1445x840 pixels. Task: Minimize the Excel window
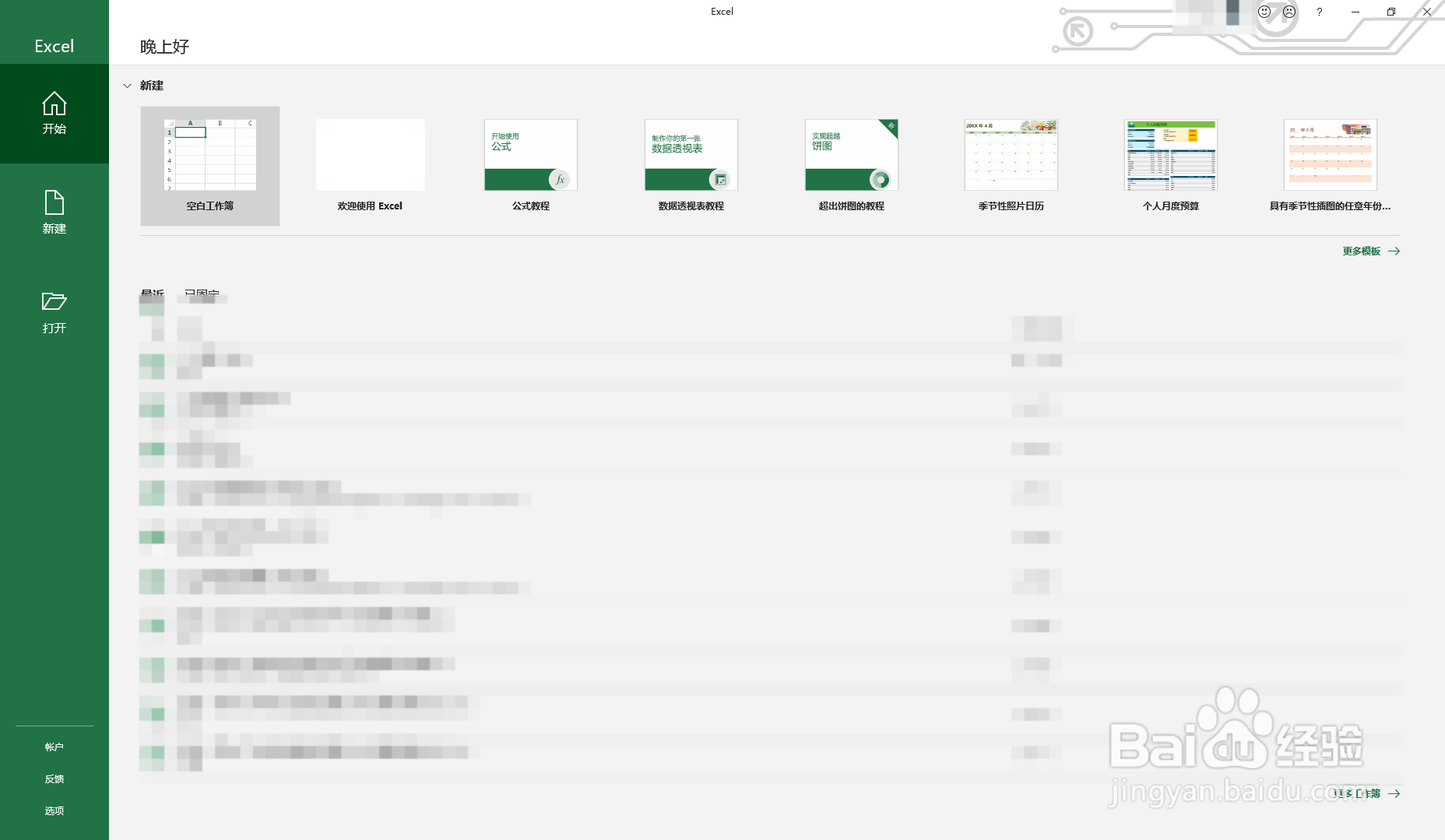(1355, 12)
